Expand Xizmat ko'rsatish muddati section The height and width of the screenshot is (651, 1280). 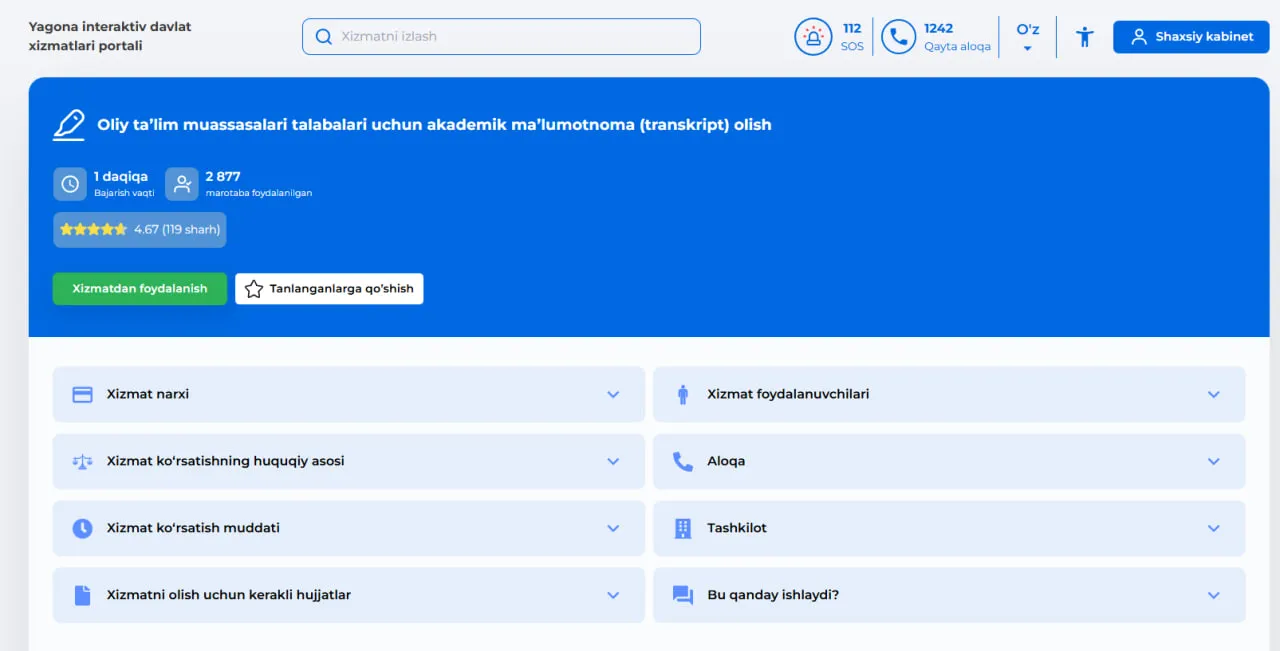click(348, 528)
